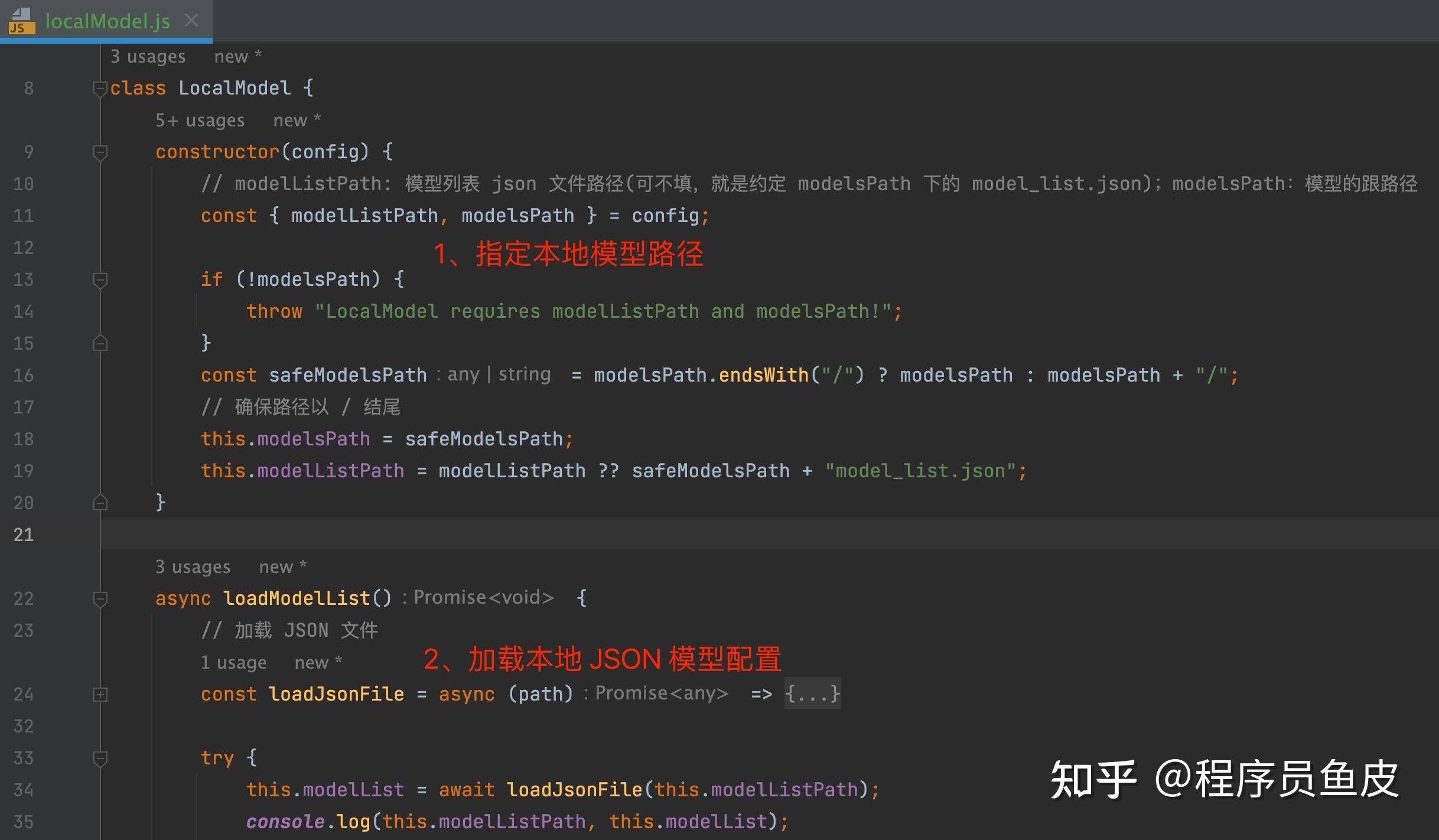Viewport: 1439px width, 840px height.
Task: Click line number 8 in the gutter
Action: [x=28, y=89]
